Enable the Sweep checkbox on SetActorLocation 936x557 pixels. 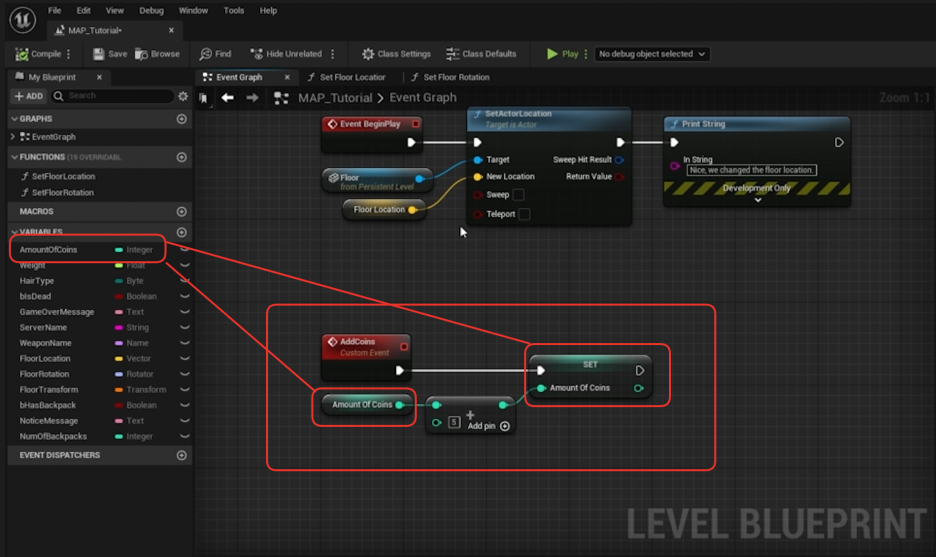[519, 195]
